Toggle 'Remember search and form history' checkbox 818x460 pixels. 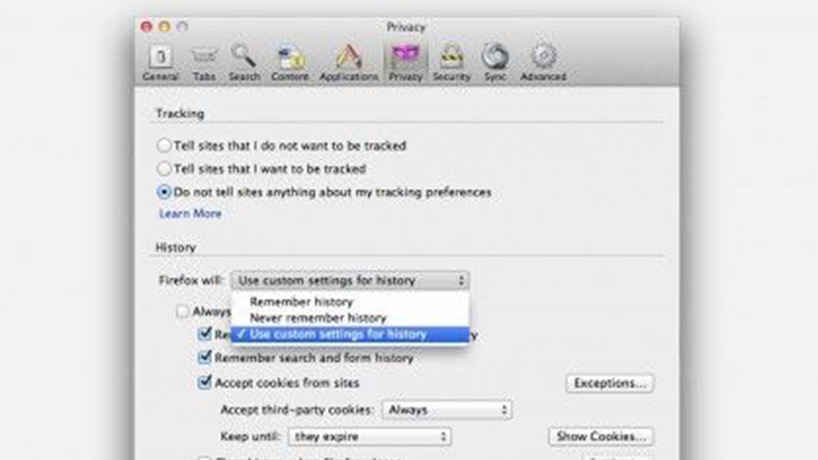(206, 357)
